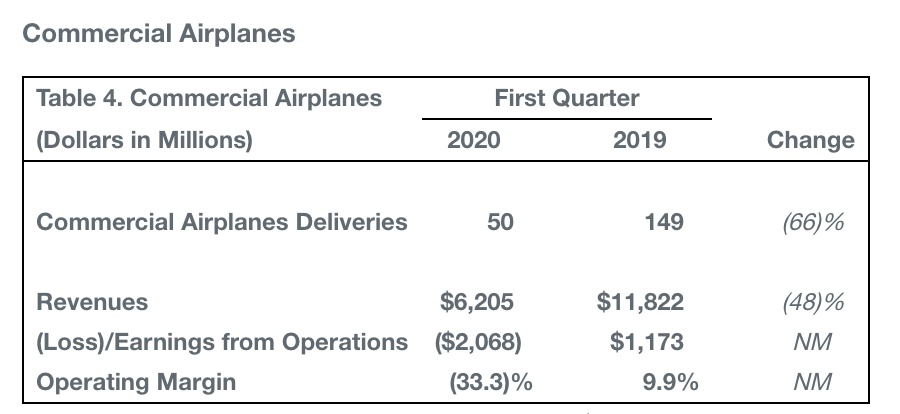Select the 2020 deliveries value 50
900x414 pixels.
click(499, 222)
